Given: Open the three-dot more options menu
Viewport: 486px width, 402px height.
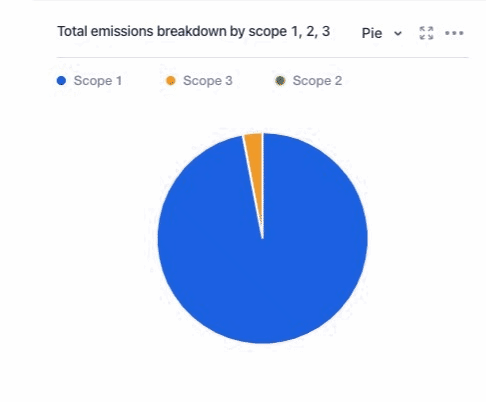Looking at the screenshot, I should 454,33.
